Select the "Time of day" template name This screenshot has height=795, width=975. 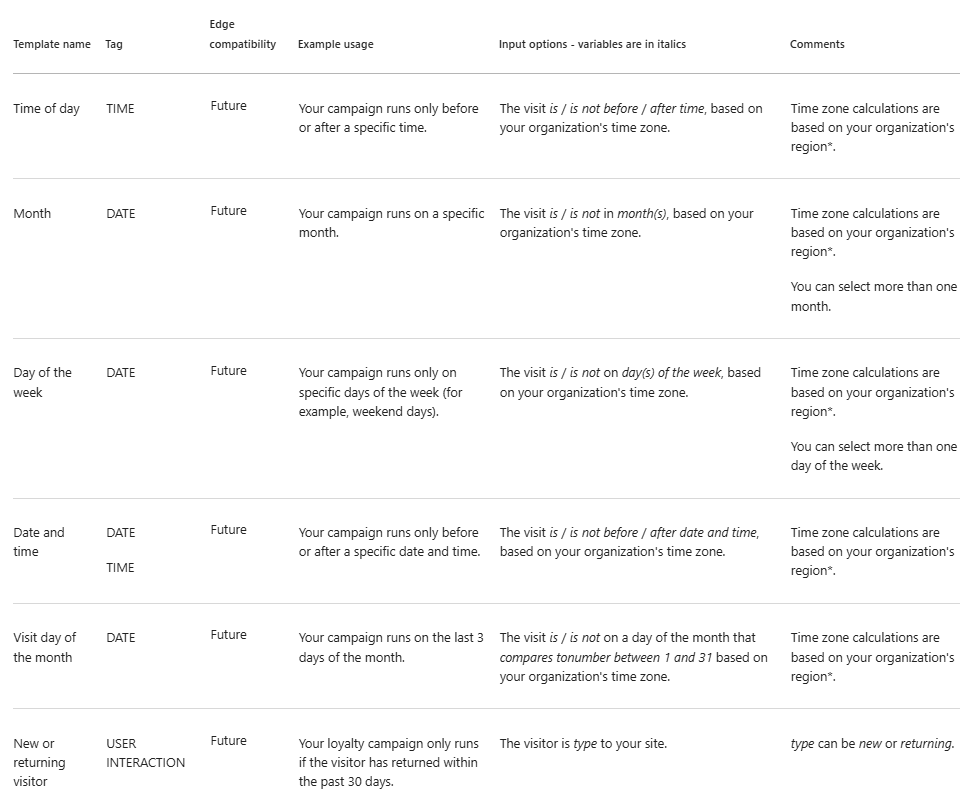click(x=46, y=108)
